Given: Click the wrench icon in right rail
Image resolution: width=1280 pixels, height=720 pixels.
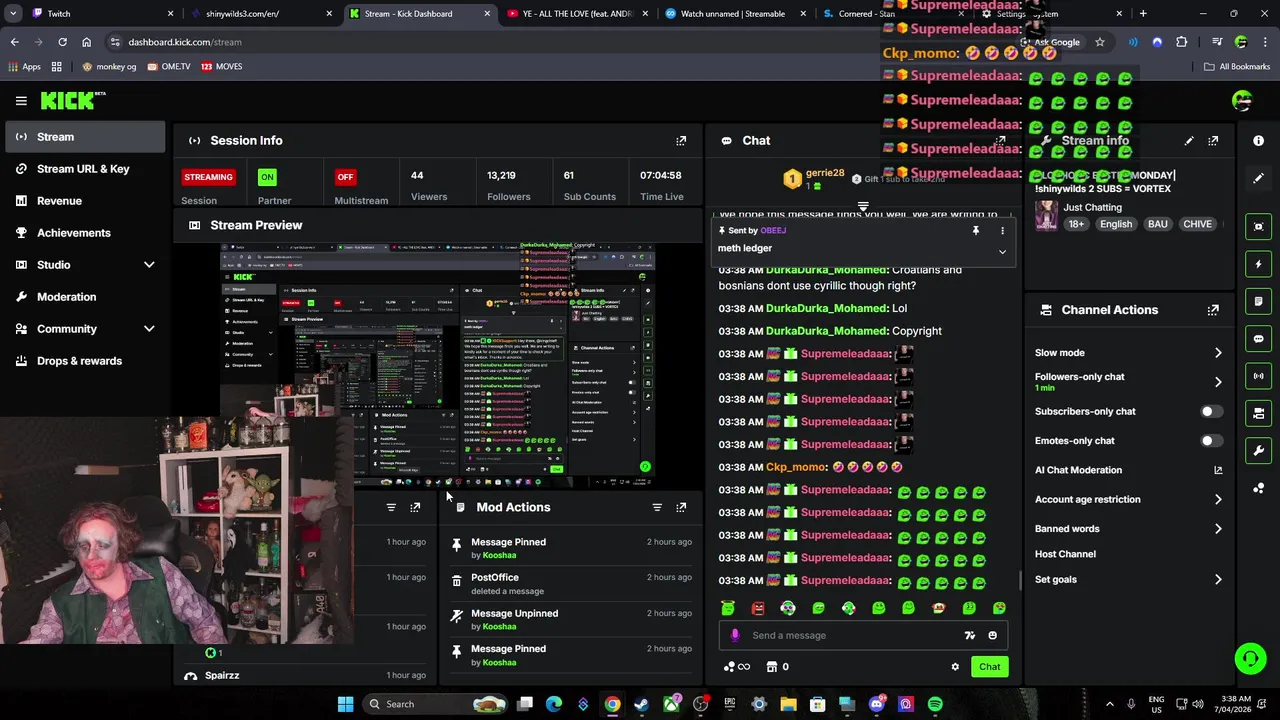Looking at the screenshot, I should 1258,451.
